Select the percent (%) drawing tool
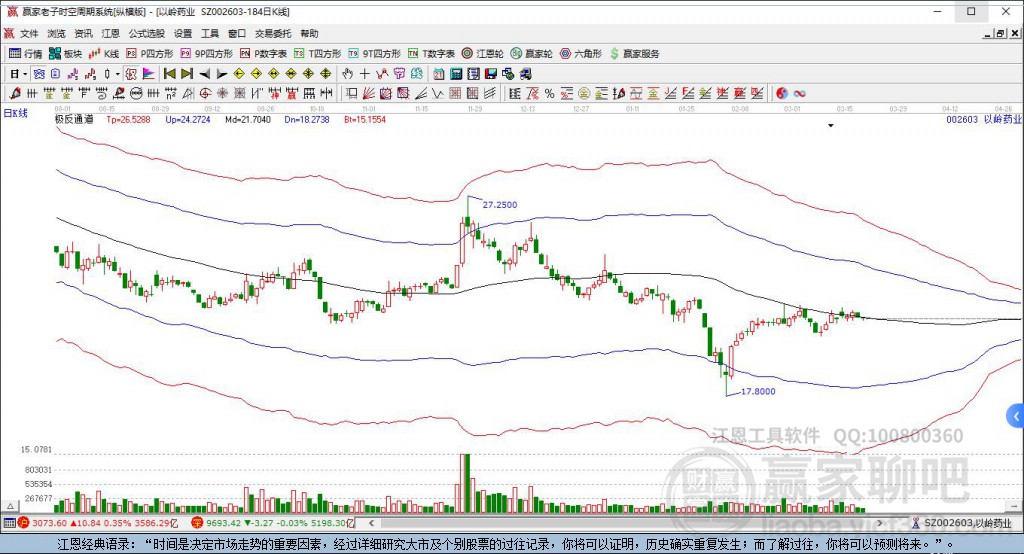This screenshot has height=554, width=1024. point(549,93)
